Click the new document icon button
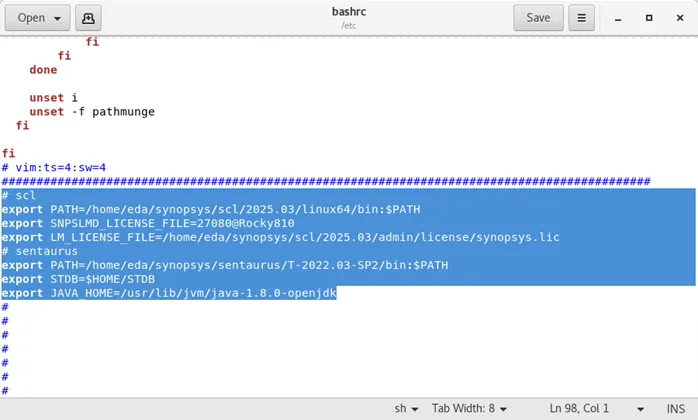The width and height of the screenshot is (698, 420). pyautogui.click(x=88, y=18)
